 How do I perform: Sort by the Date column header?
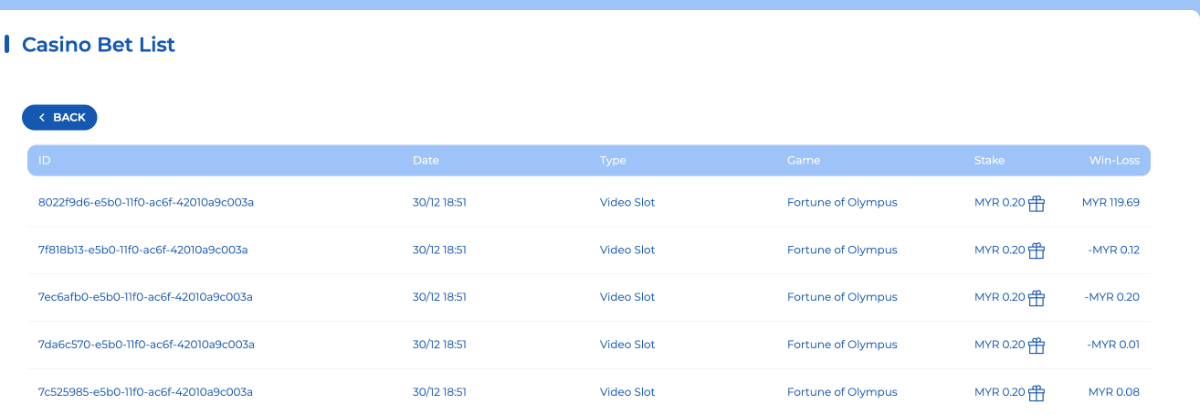click(x=425, y=160)
